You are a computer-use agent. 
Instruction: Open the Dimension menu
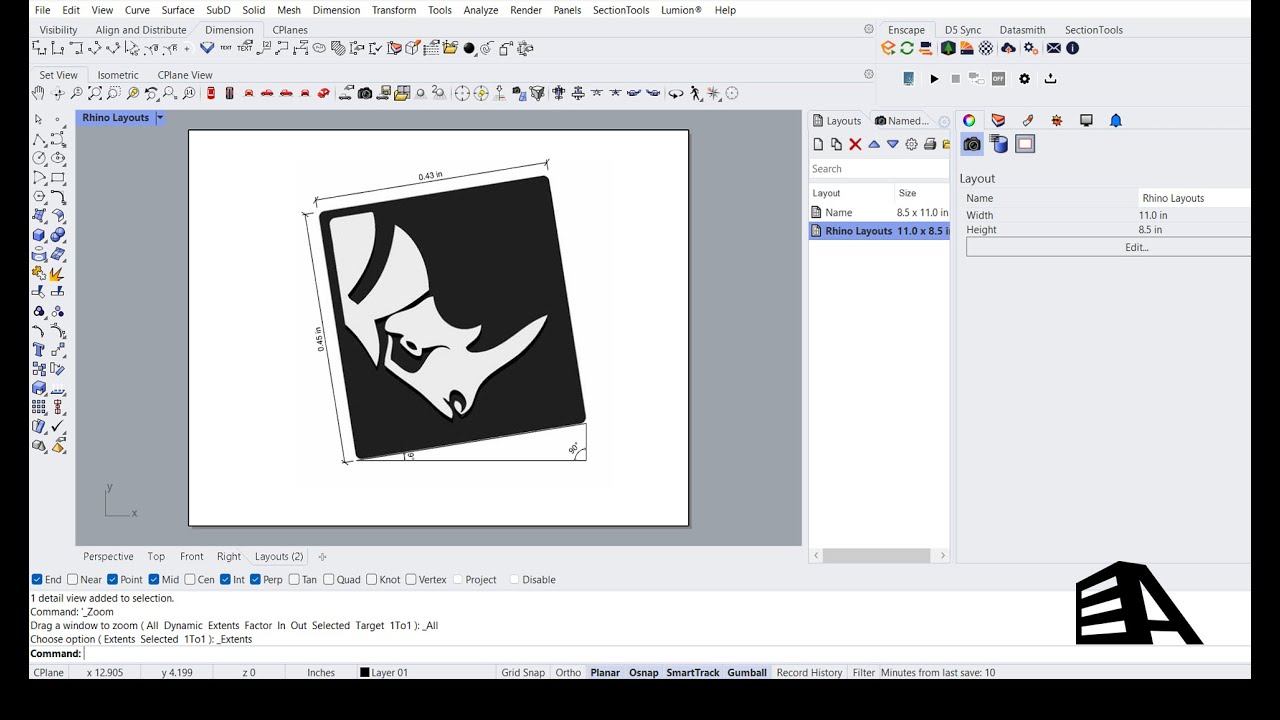click(336, 10)
